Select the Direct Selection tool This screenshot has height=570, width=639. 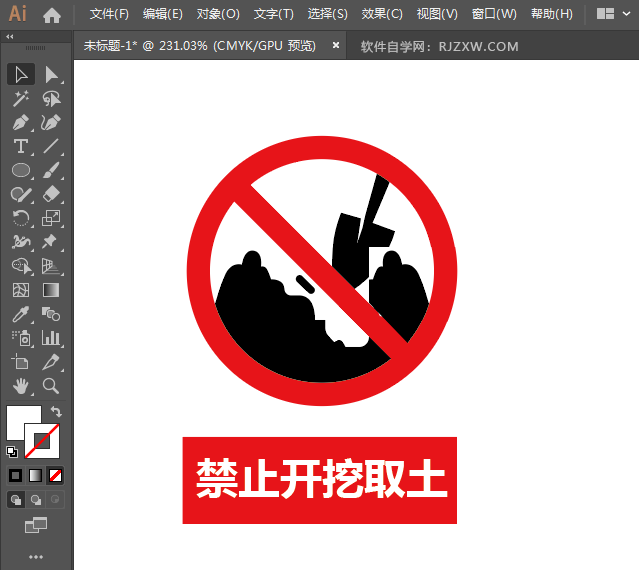(51, 75)
